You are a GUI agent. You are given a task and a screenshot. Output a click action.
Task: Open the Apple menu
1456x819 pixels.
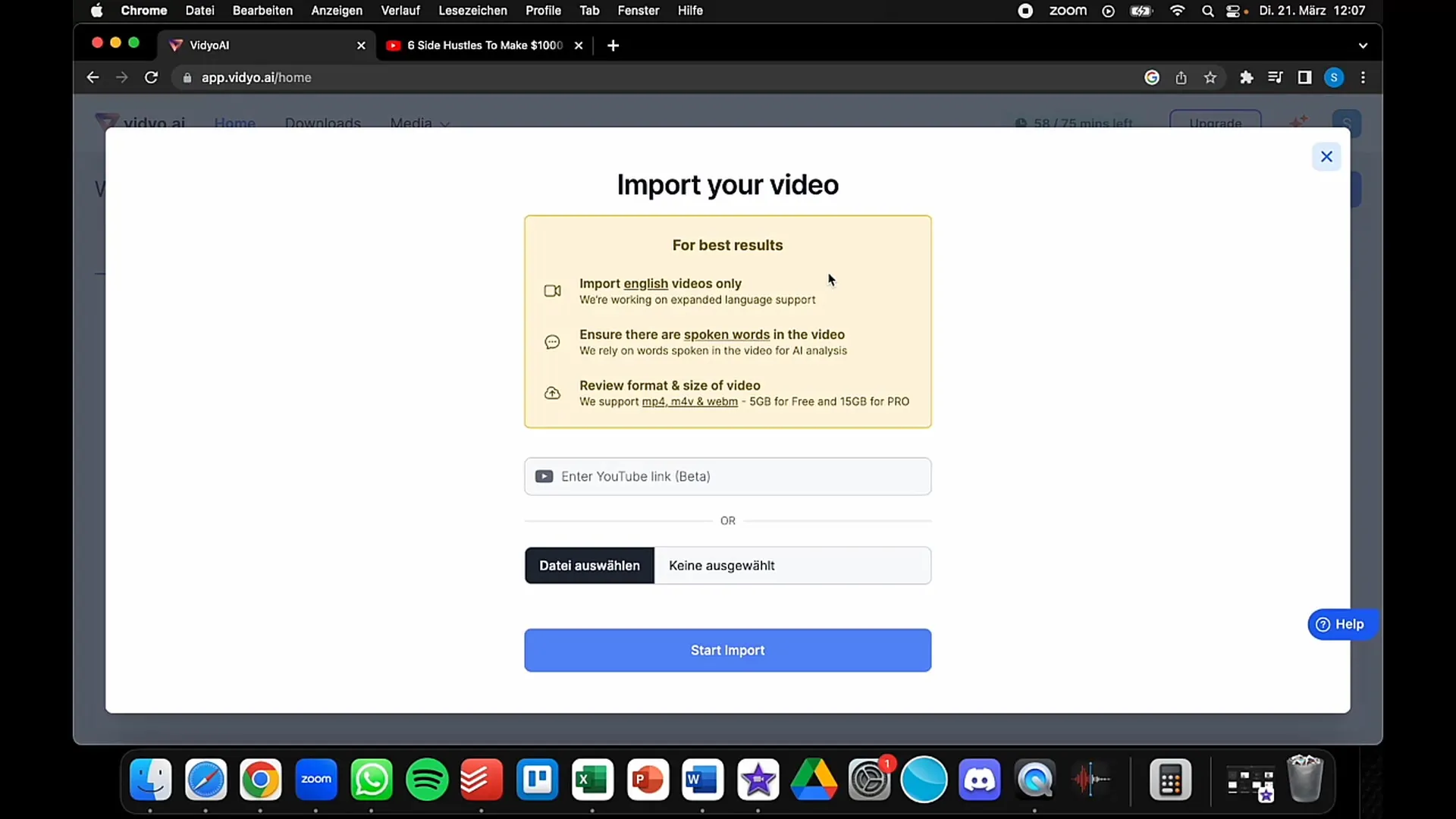tap(96, 11)
